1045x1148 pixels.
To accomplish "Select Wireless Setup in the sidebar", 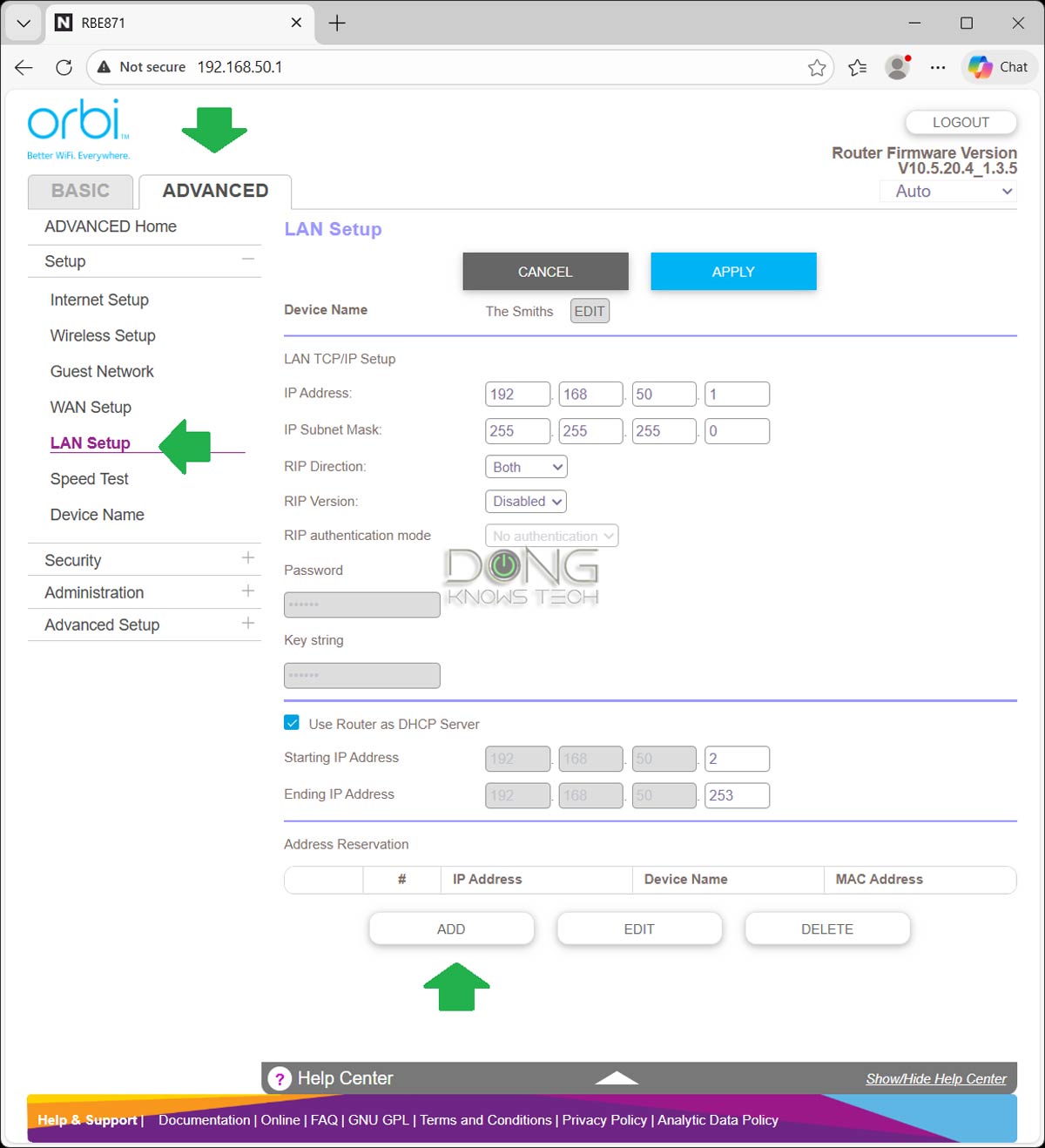I will coord(102,335).
